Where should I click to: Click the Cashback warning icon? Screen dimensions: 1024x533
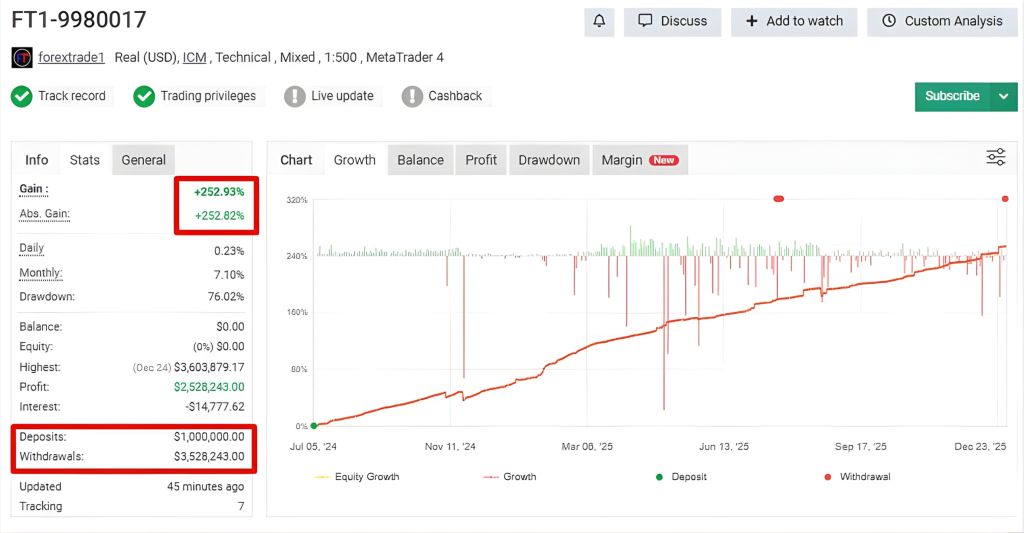[412, 96]
